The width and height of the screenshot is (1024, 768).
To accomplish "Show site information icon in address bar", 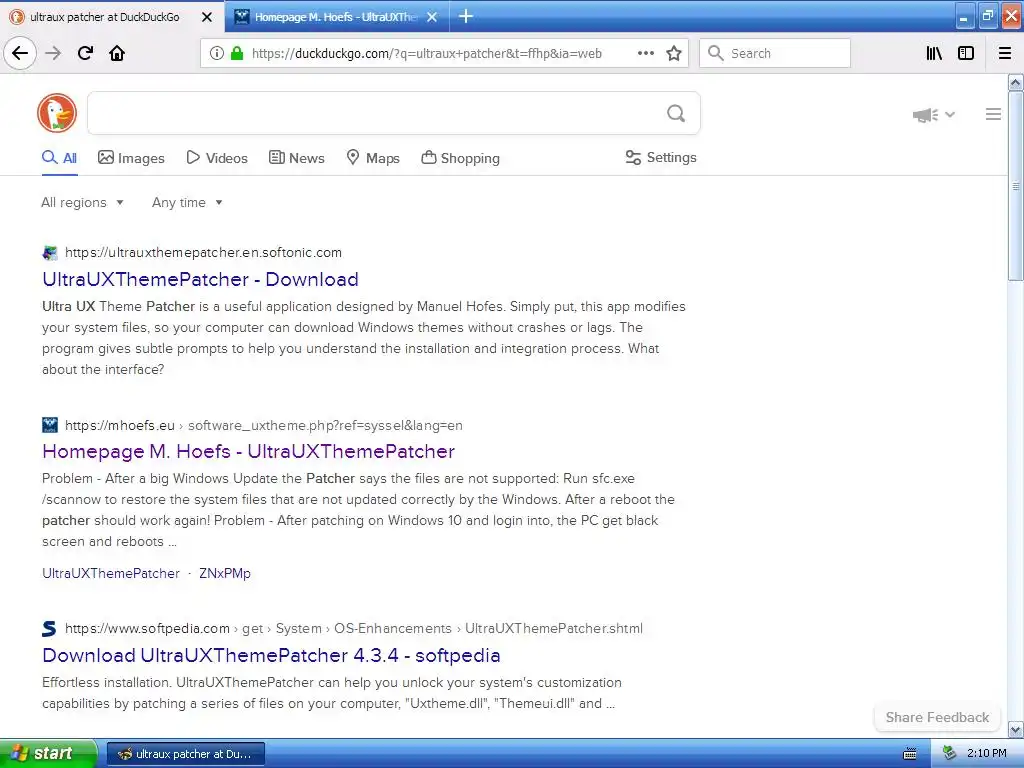I will click(216, 53).
